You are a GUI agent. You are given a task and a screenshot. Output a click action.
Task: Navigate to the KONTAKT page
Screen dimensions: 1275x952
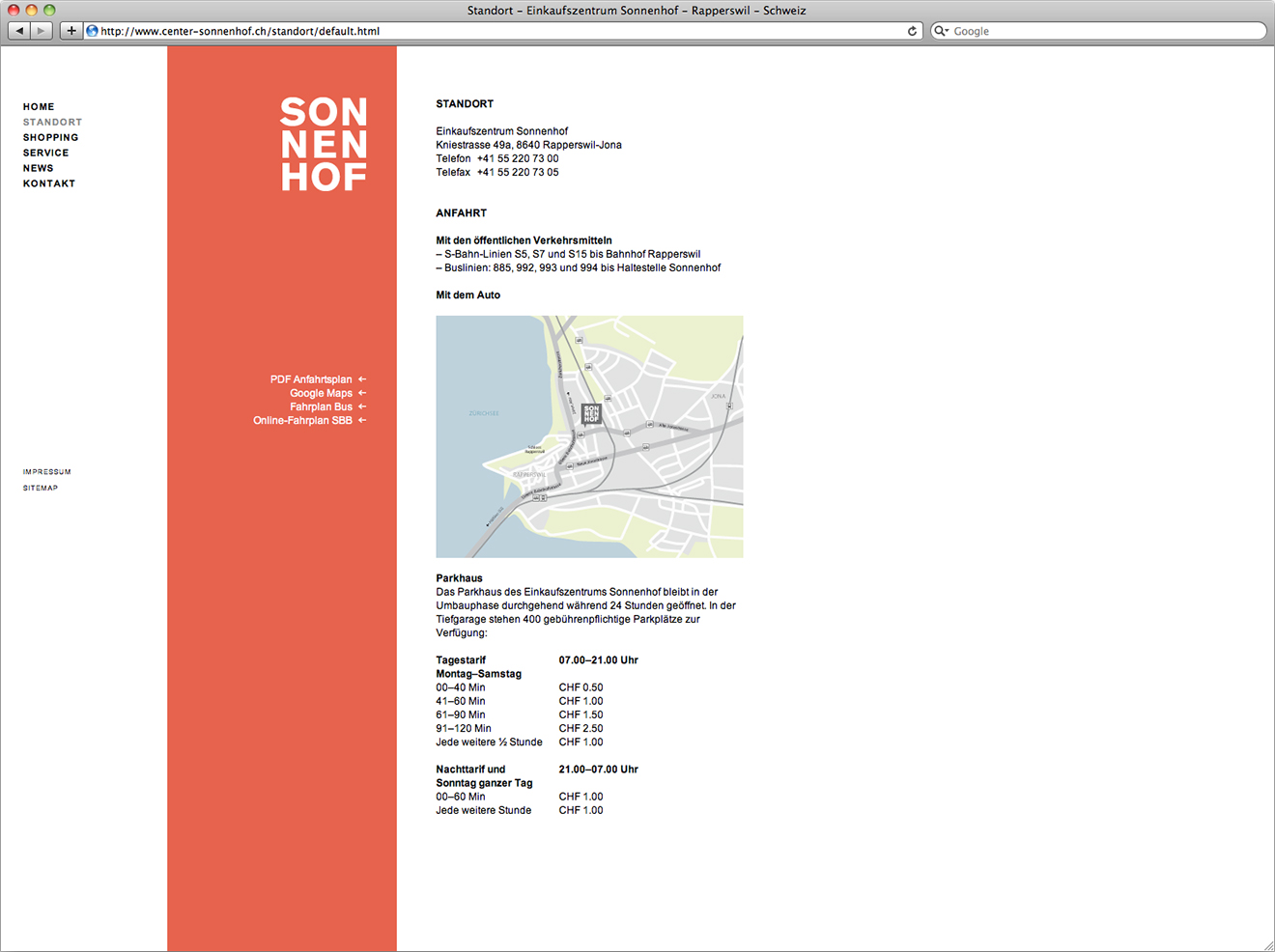(49, 183)
